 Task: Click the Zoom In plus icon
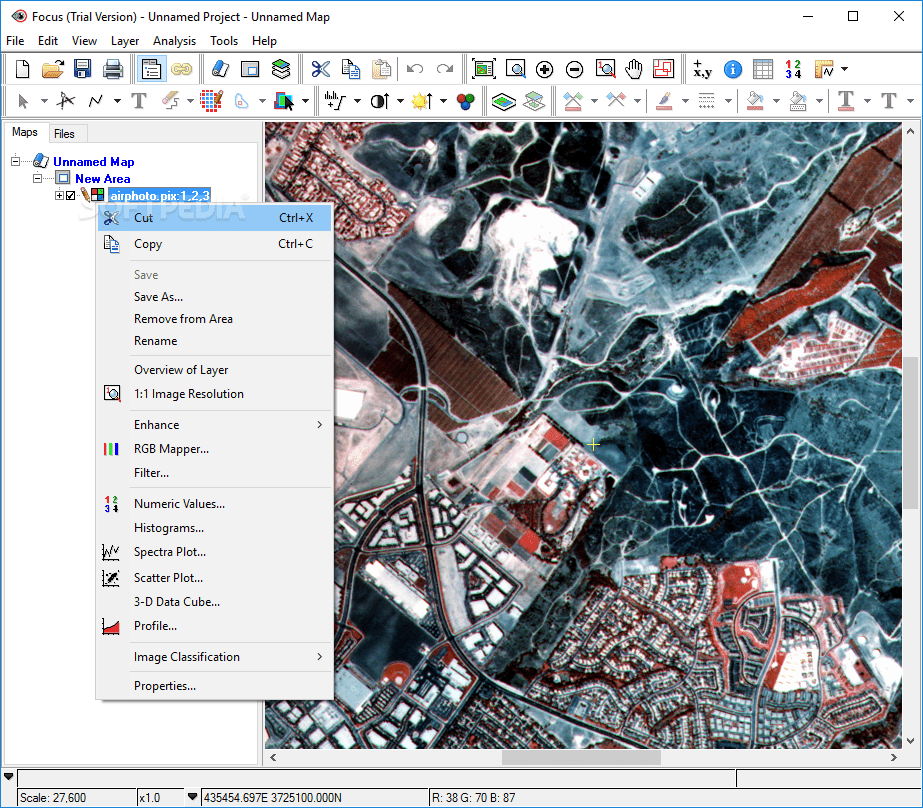tap(544, 69)
